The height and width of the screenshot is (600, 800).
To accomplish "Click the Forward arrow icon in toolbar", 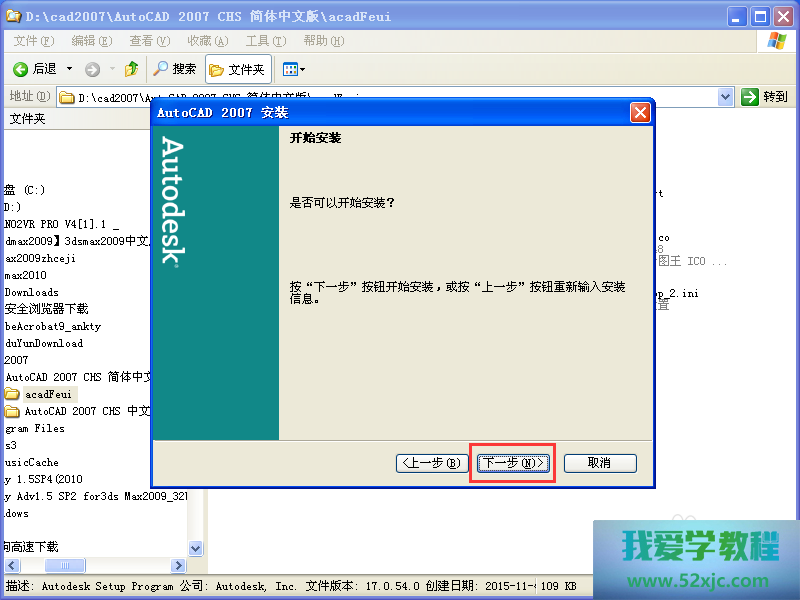I will (93, 69).
